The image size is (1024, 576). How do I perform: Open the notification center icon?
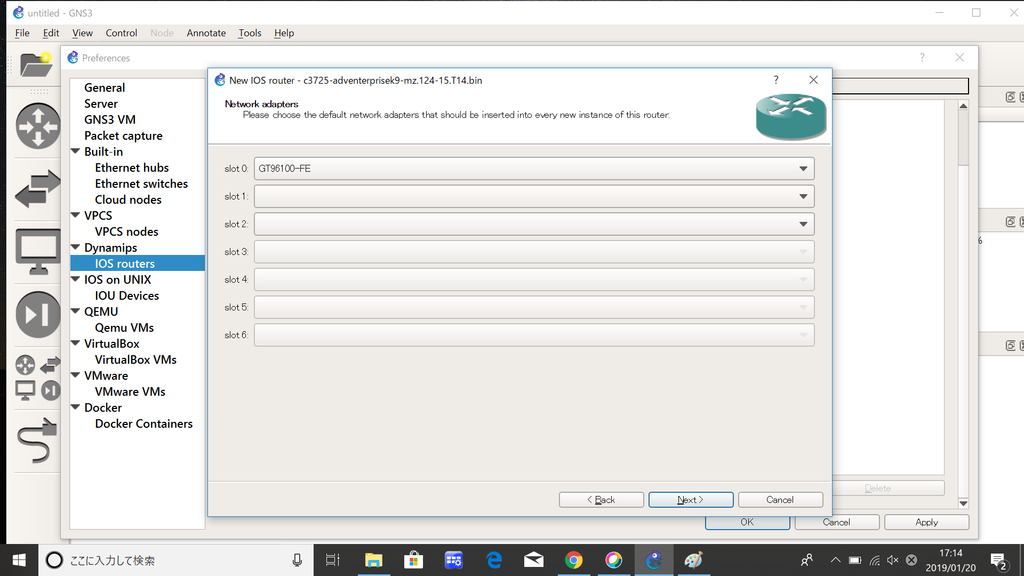point(999,560)
